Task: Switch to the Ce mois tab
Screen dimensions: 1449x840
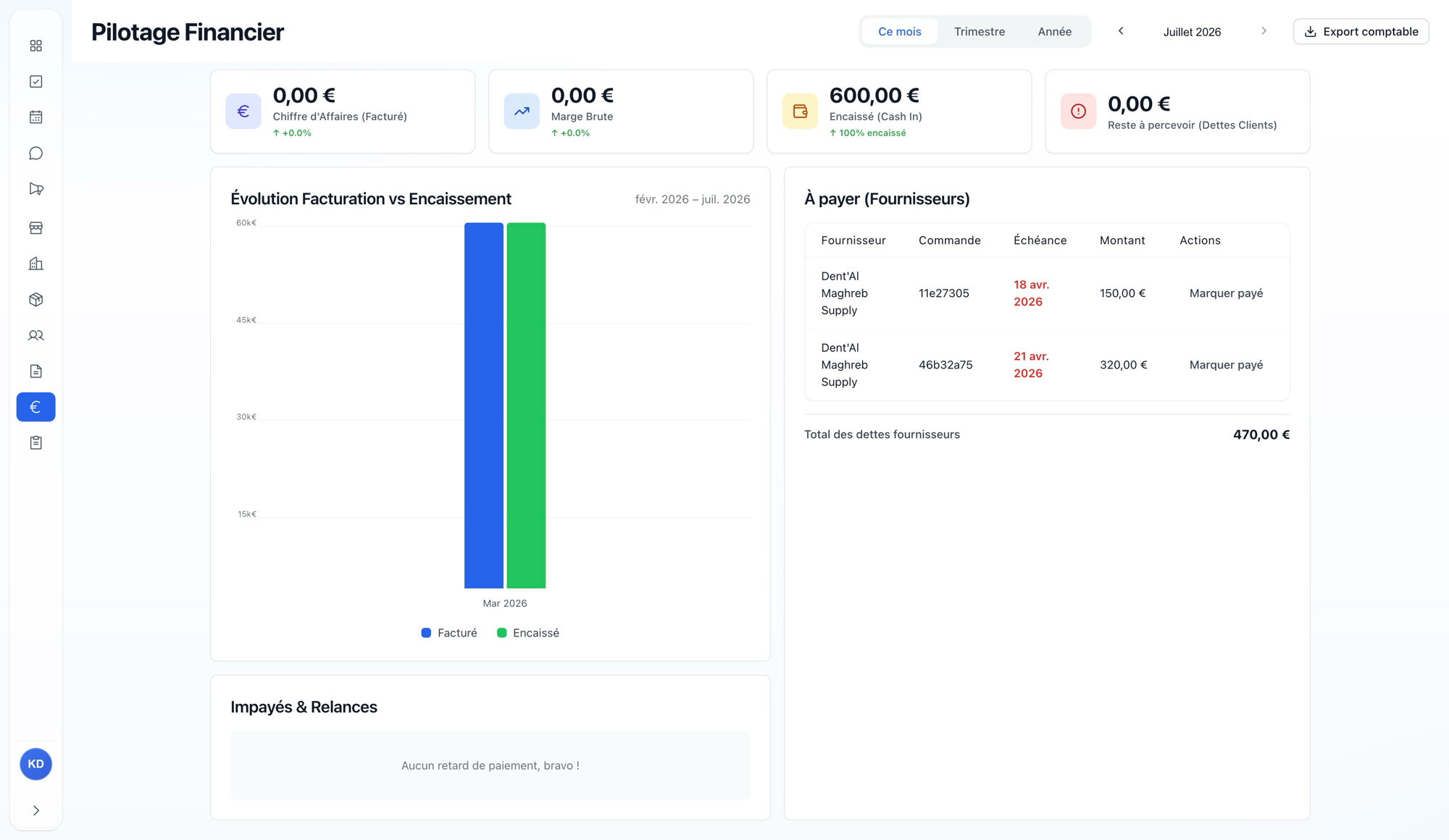Action: [x=900, y=31]
